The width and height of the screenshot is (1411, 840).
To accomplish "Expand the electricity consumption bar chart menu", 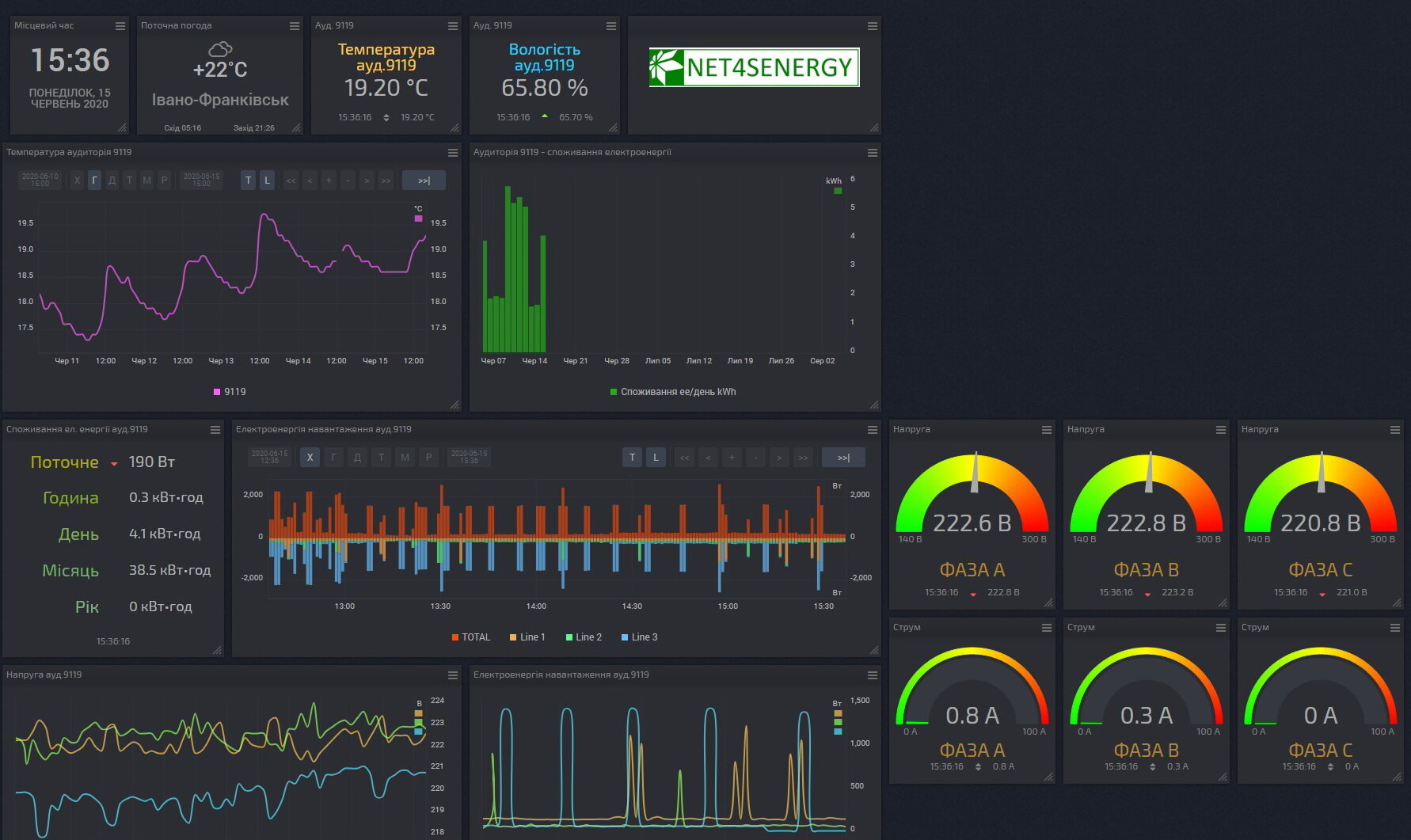I will tap(873, 153).
